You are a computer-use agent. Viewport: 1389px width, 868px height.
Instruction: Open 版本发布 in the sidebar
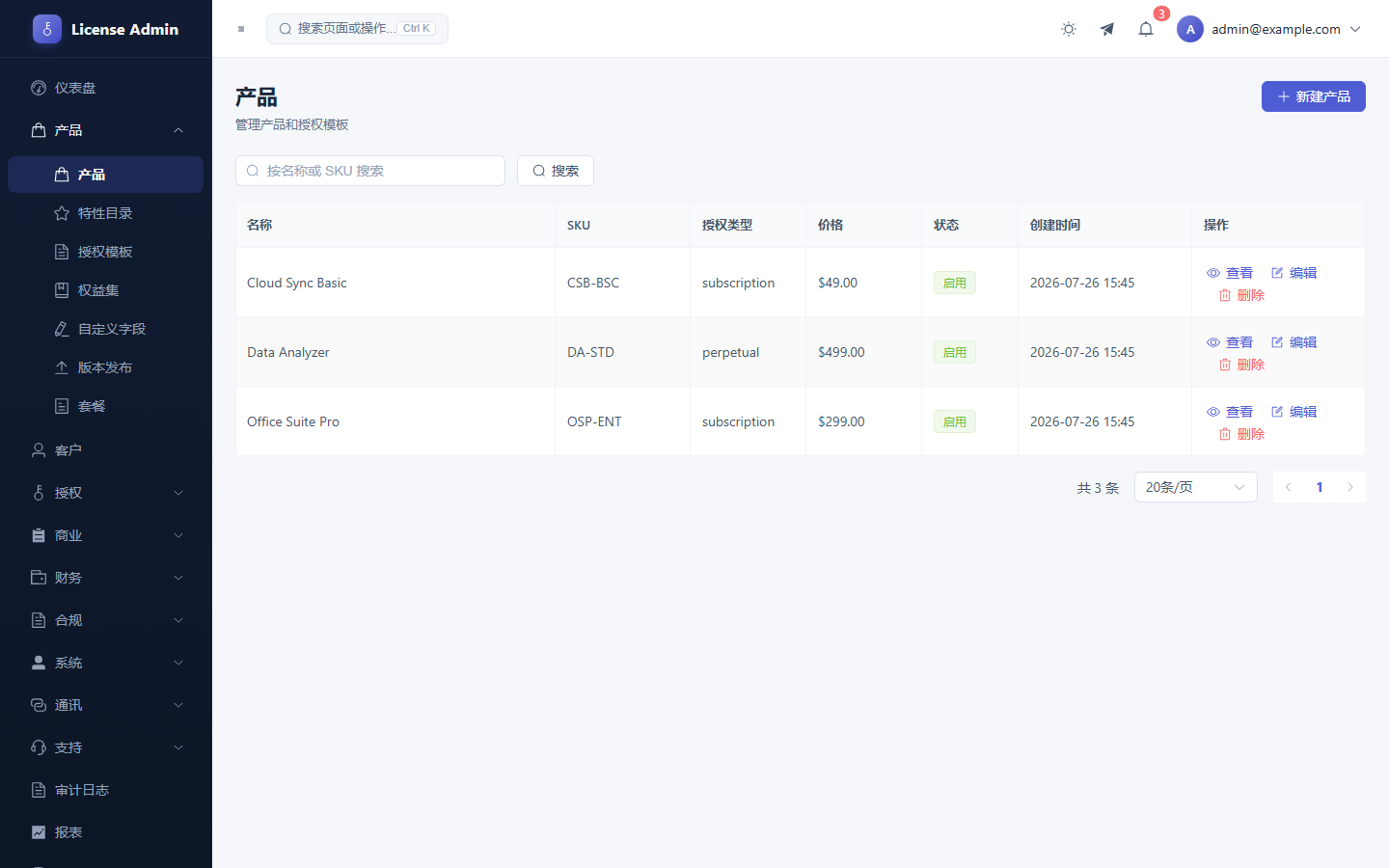[x=106, y=367]
